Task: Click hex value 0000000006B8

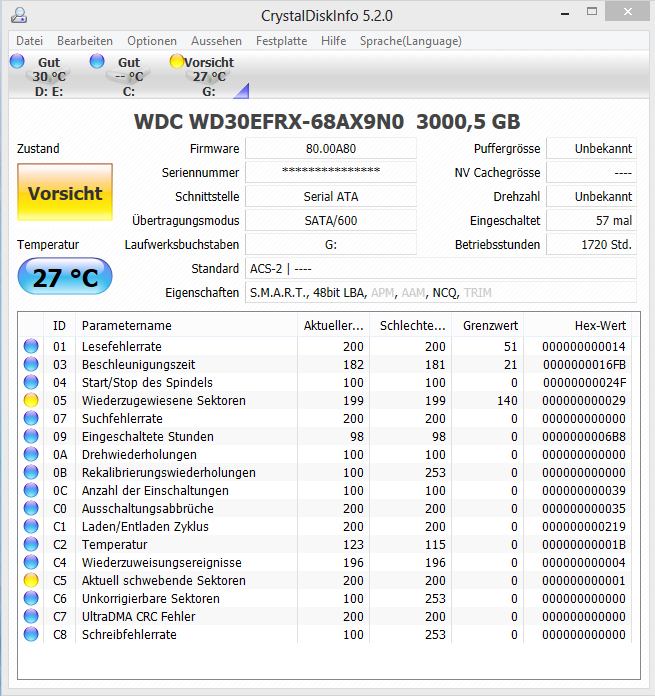Action: [584, 436]
